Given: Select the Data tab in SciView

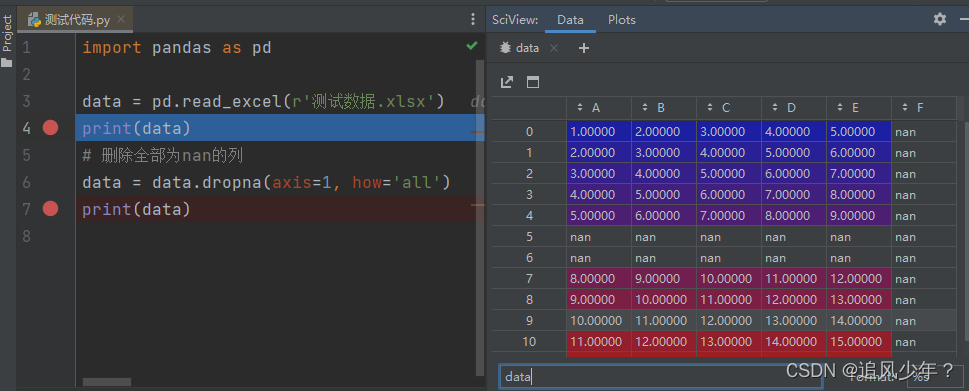Looking at the screenshot, I should tap(570, 20).
